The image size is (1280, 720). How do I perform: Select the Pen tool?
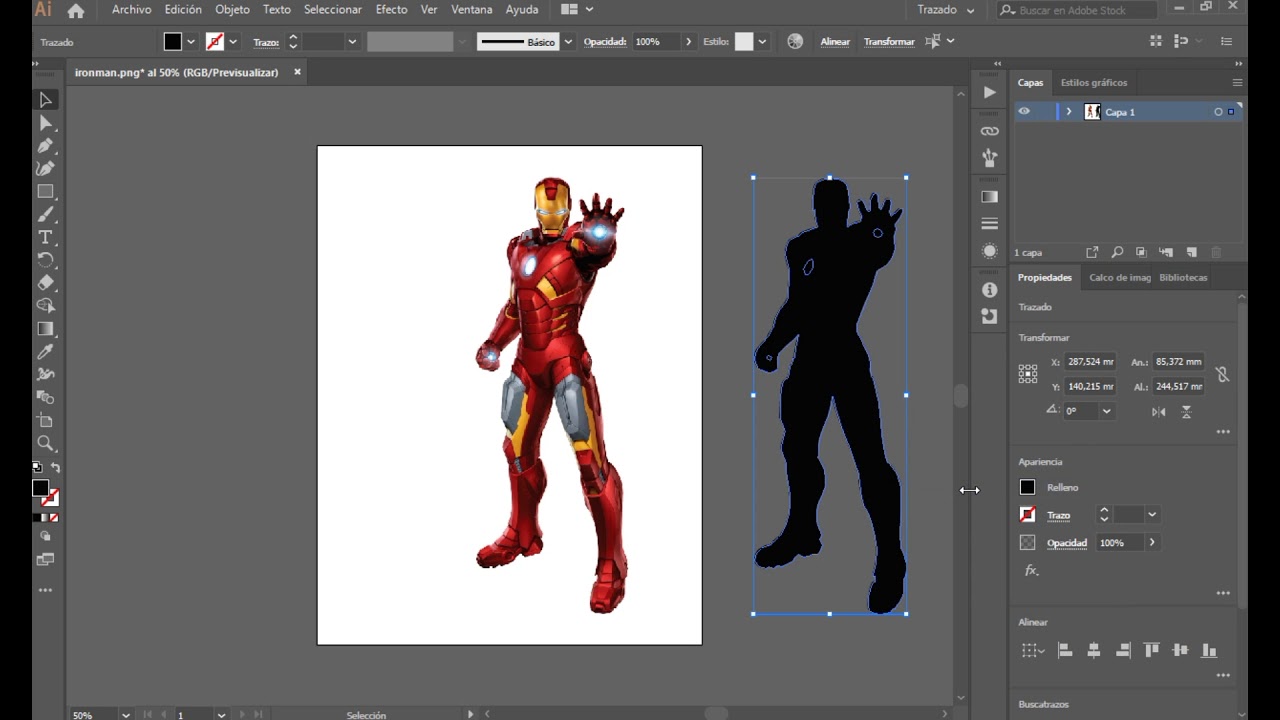pos(45,146)
